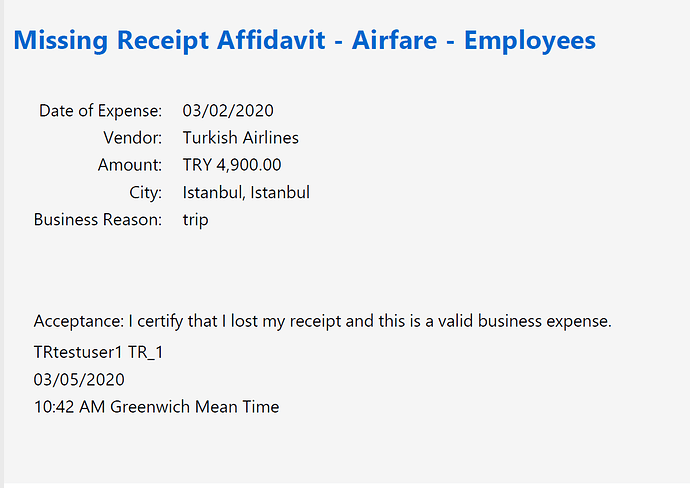Click the left gray border strip
The width and height of the screenshot is (690, 488).
pos(2,244)
